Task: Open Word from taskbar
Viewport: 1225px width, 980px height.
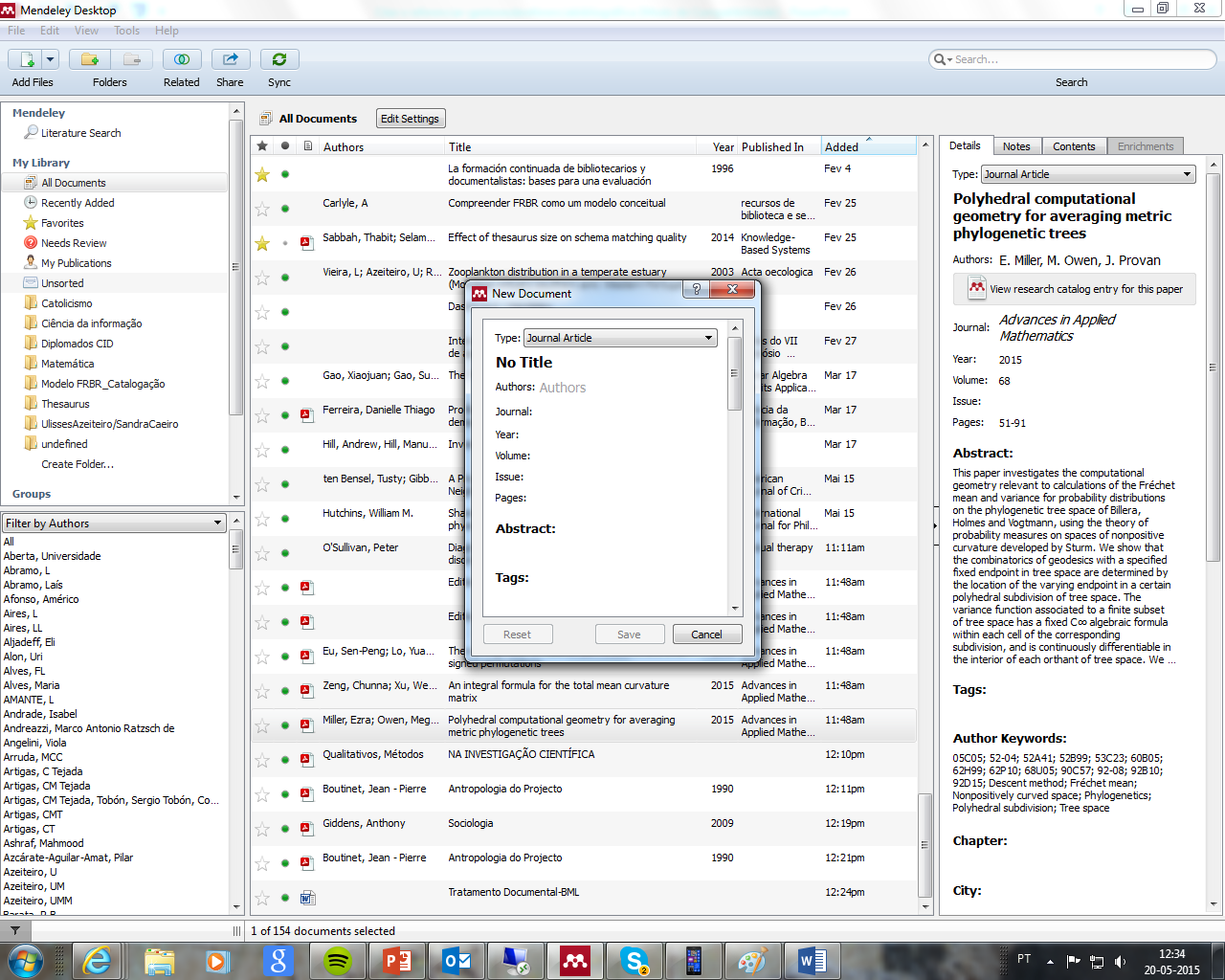Action: (x=813, y=961)
